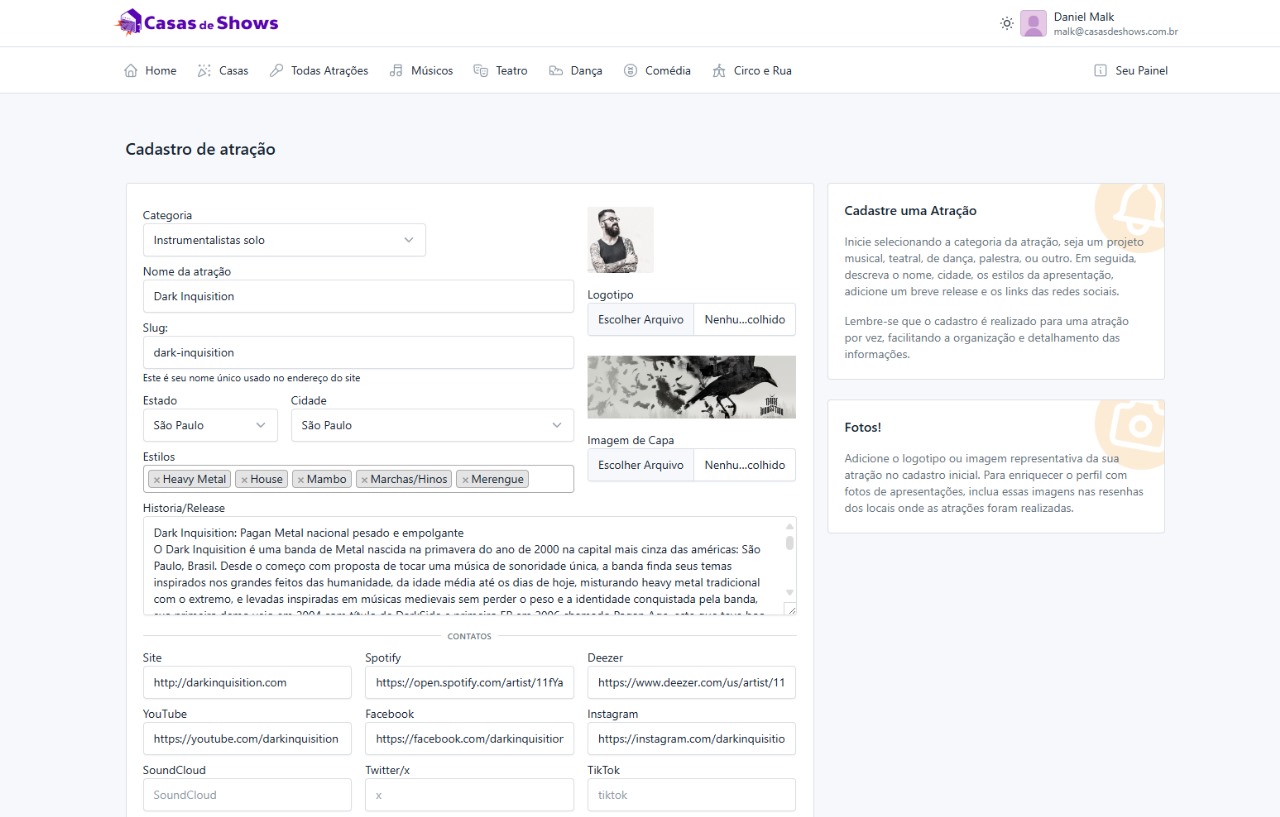Expand the Cidade dropdown
This screenshot has height=817, width=1280.
pos(432,425)
